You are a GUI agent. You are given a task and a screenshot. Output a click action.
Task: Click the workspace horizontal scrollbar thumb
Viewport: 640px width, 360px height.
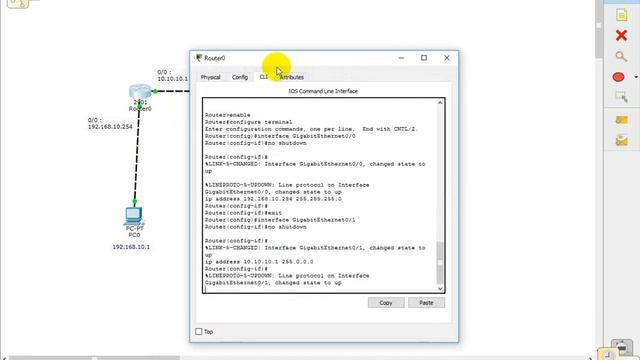coord(95,358)
